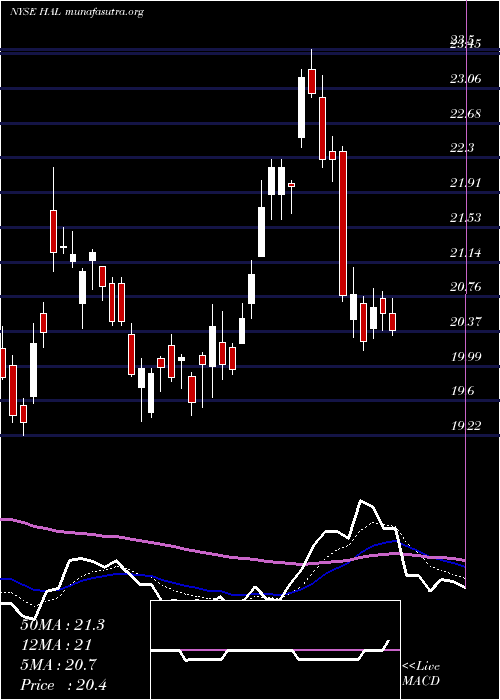
Task: Click the 20.37 price axis label
Action: tap(466, 321)
